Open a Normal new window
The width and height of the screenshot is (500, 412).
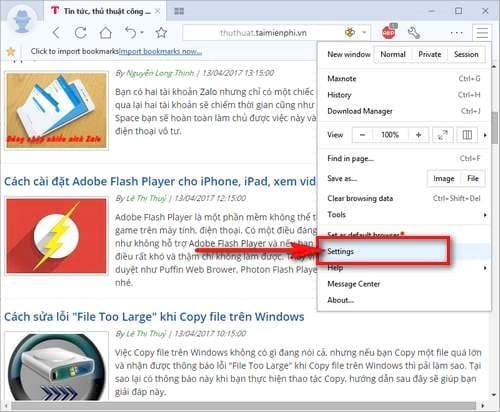393,54
